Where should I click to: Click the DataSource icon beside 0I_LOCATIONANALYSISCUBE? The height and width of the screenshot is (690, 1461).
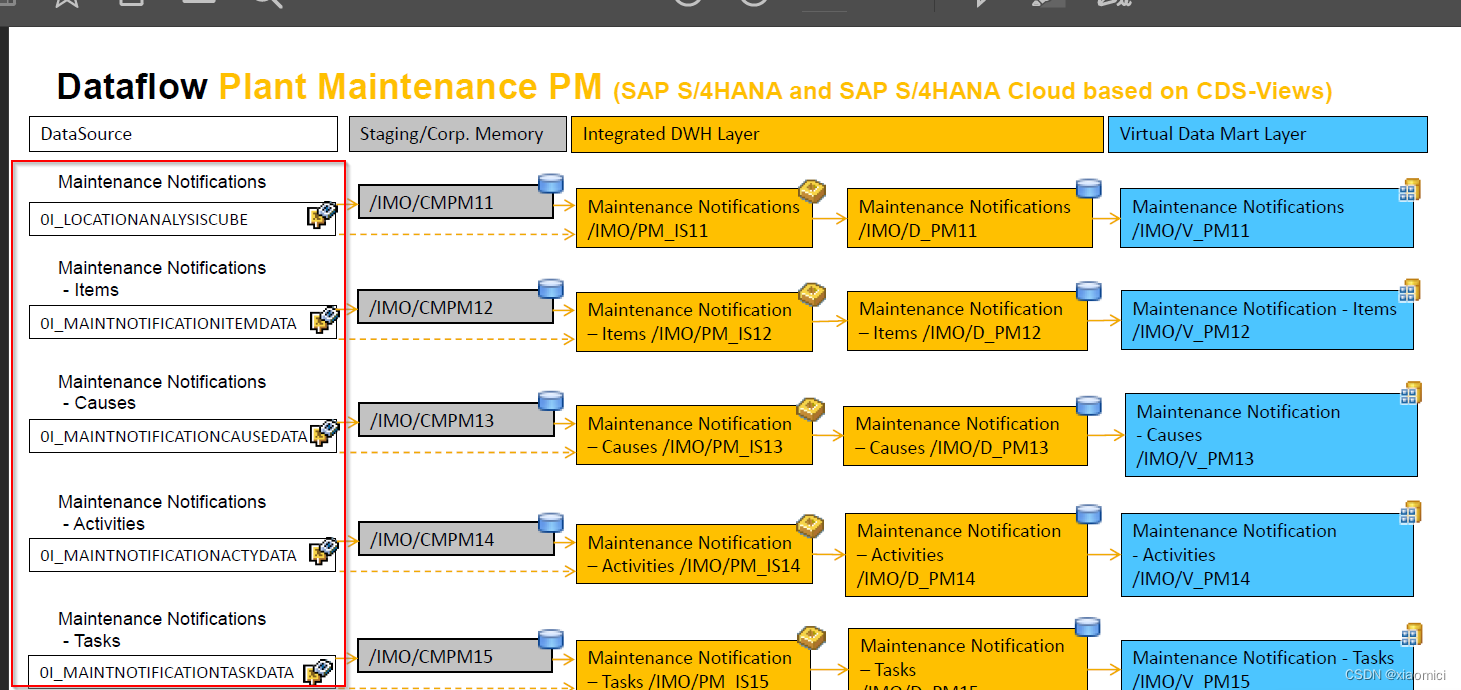click(323, 215)
